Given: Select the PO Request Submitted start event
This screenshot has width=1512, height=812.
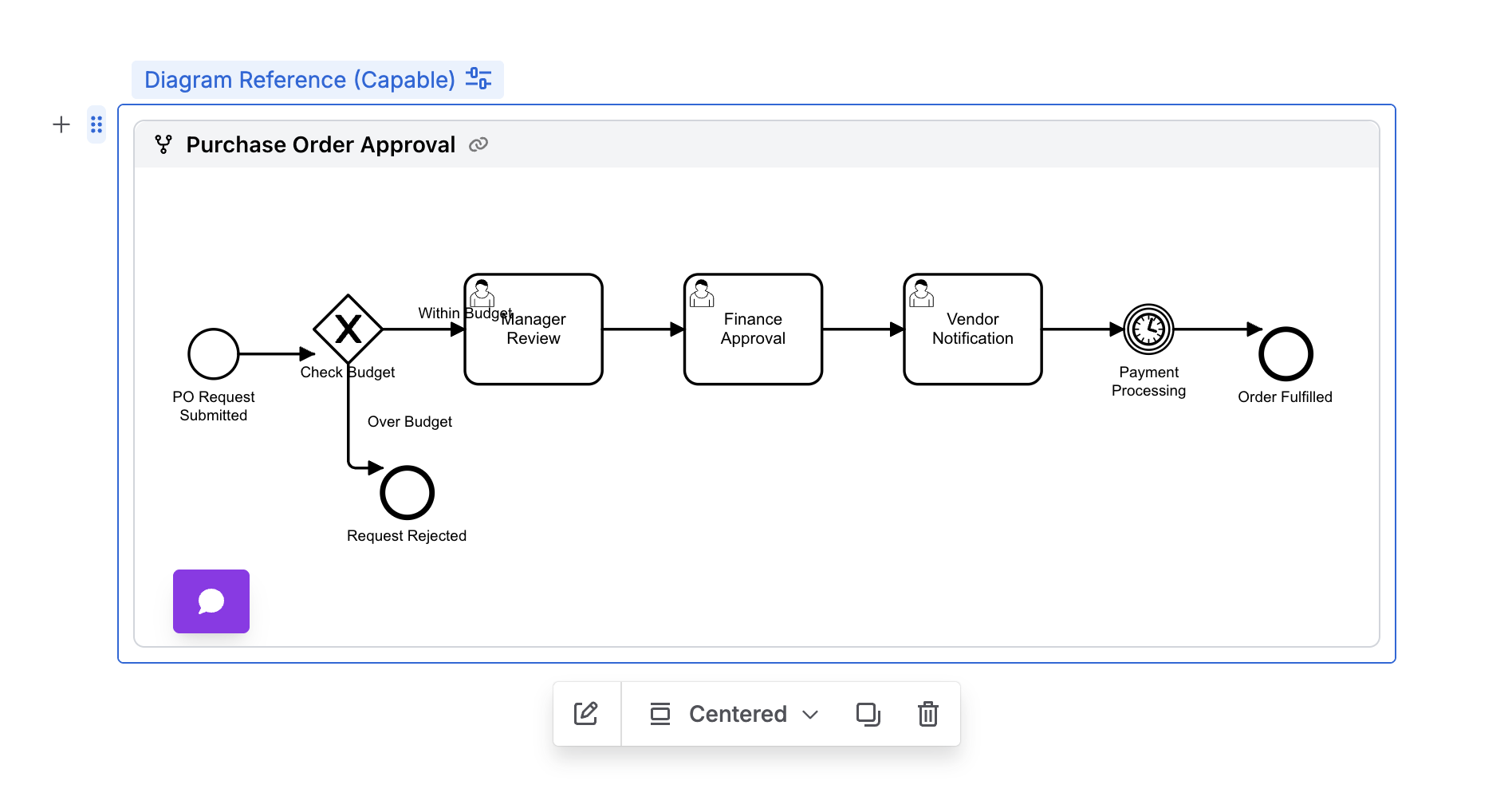Looking at the screenshot, I should coord(214,353).
